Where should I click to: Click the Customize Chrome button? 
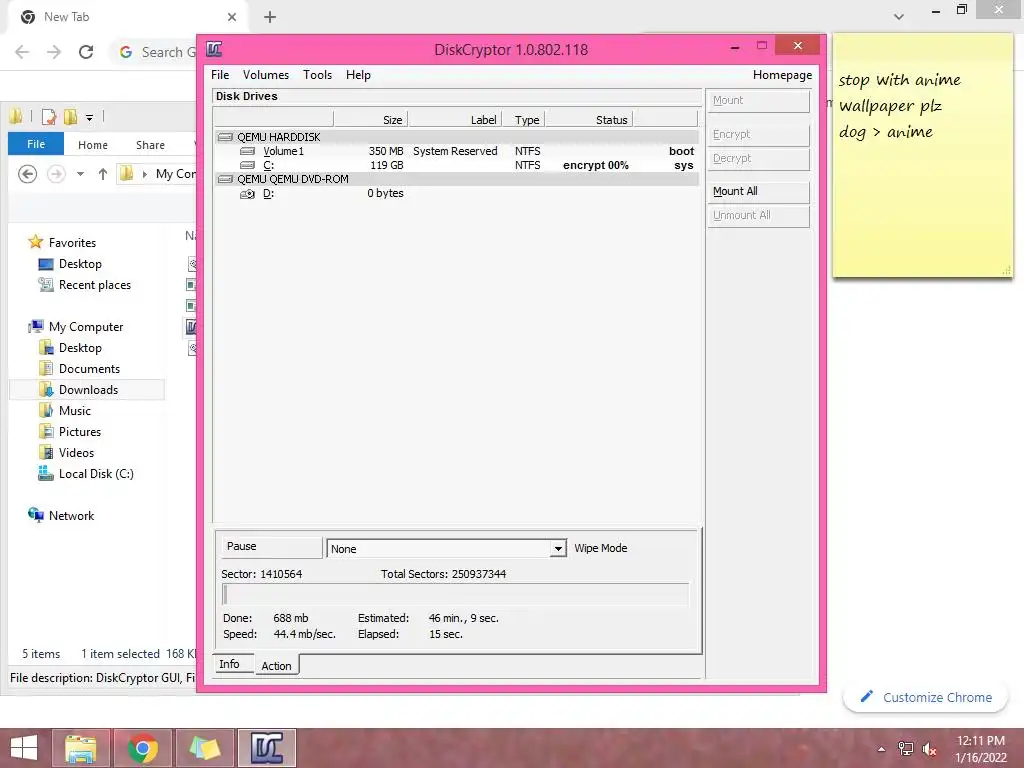click(925, 697)
